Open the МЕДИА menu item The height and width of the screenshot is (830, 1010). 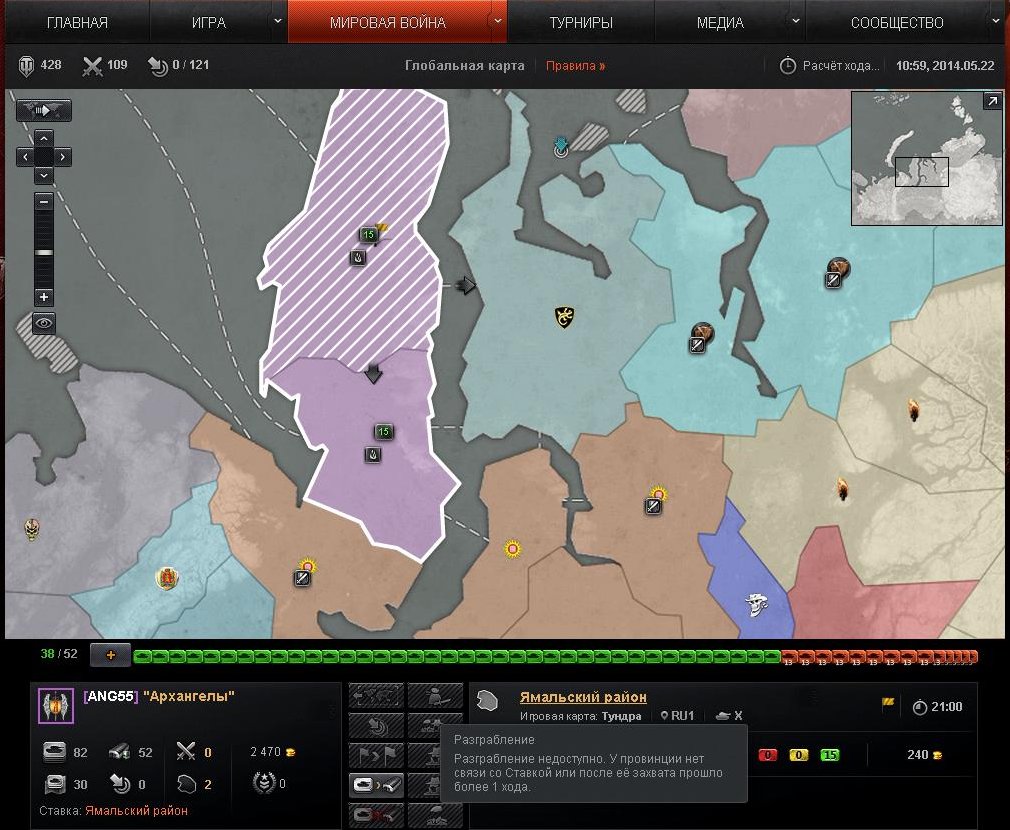[x=720, y=23]
